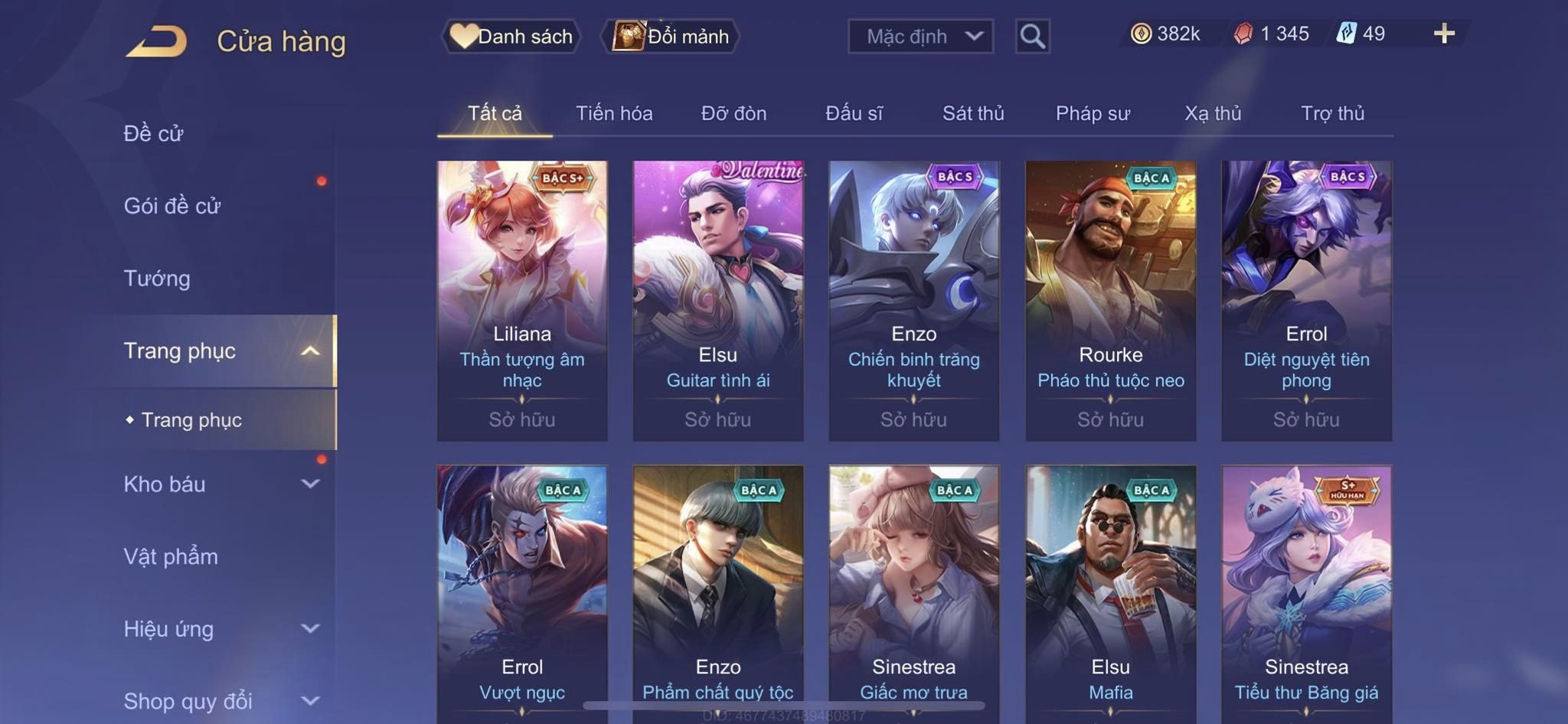Select the Pháp sư tab
This screenshot has width=1568, height=724.
pyautogui.click(x=1093, y=113)
